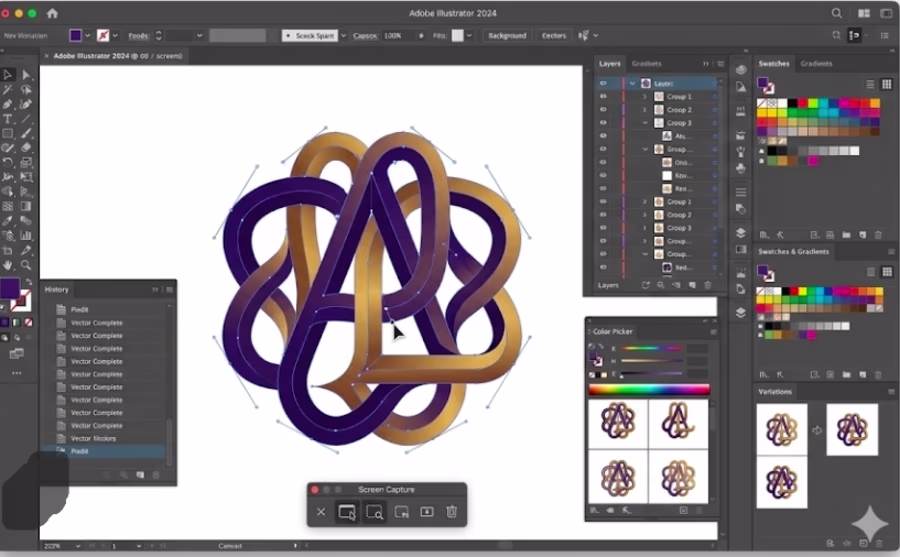Click the rainbow color spectrum bar
Viewport: 900px width, 557px height.
pos(649,390)
